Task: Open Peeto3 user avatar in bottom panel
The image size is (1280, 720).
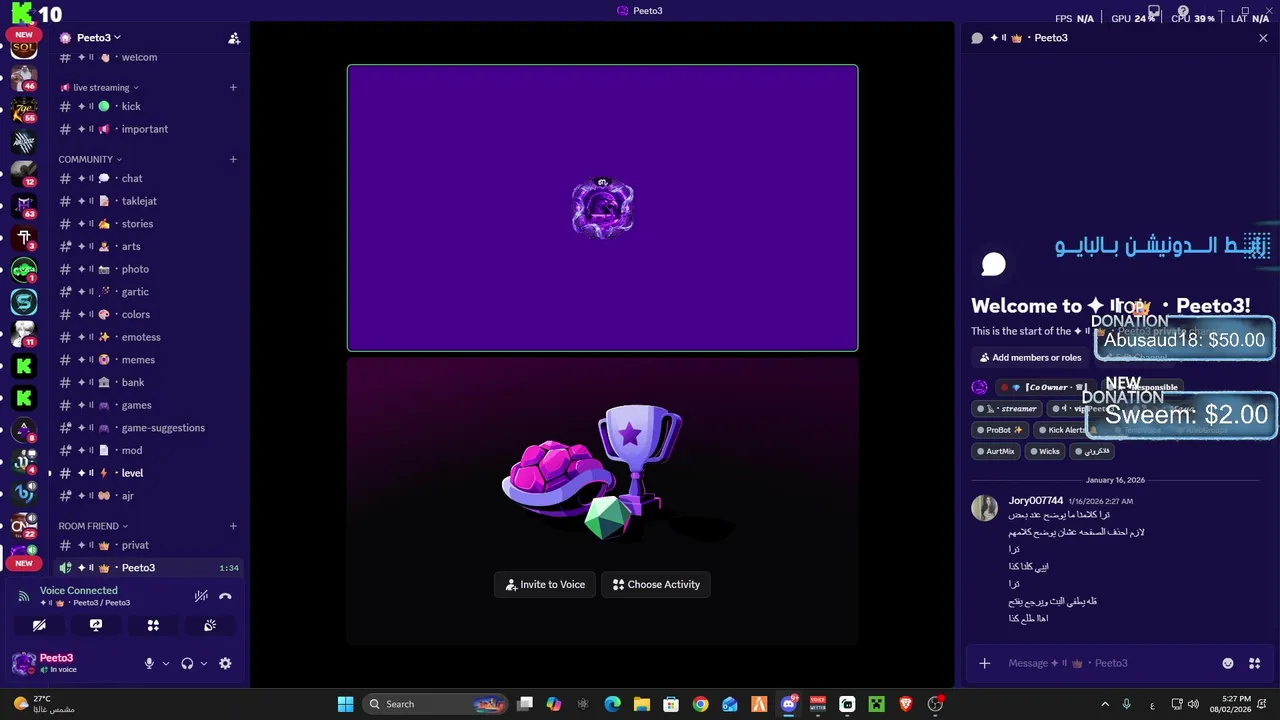Action: (x=23, y=663)
